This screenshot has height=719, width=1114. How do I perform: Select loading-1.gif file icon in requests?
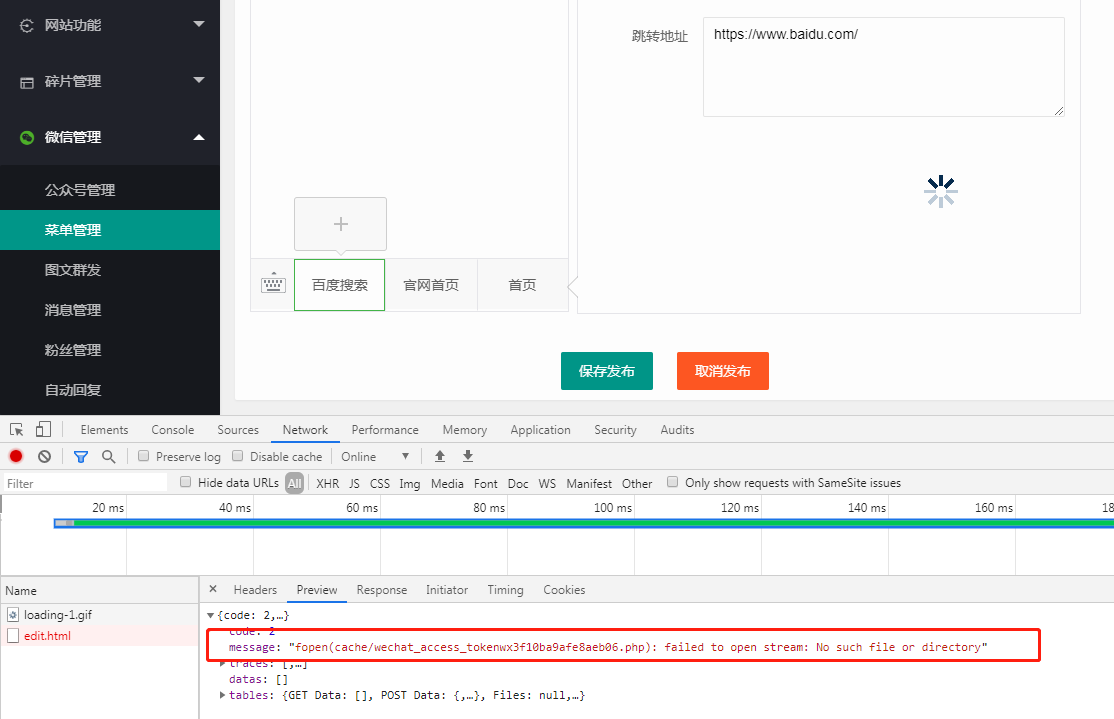tap(13, 615)
